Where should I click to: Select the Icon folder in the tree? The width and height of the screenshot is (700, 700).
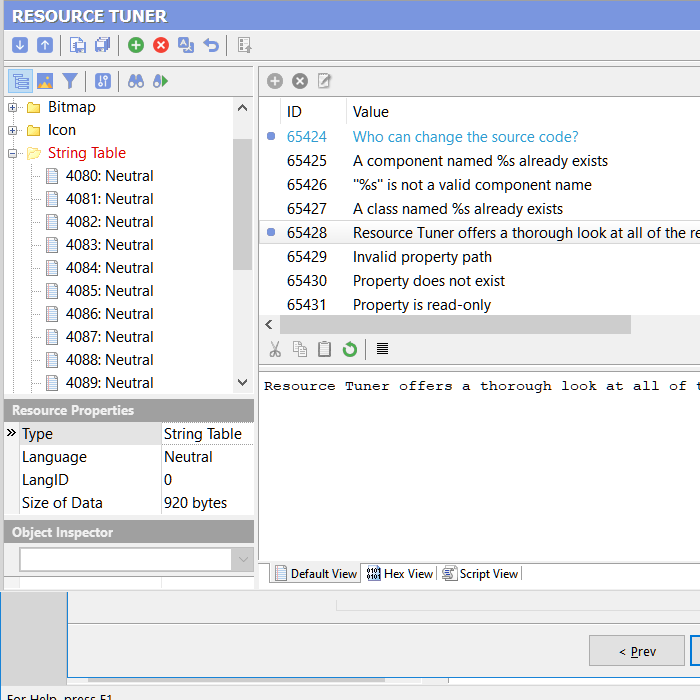62,130
